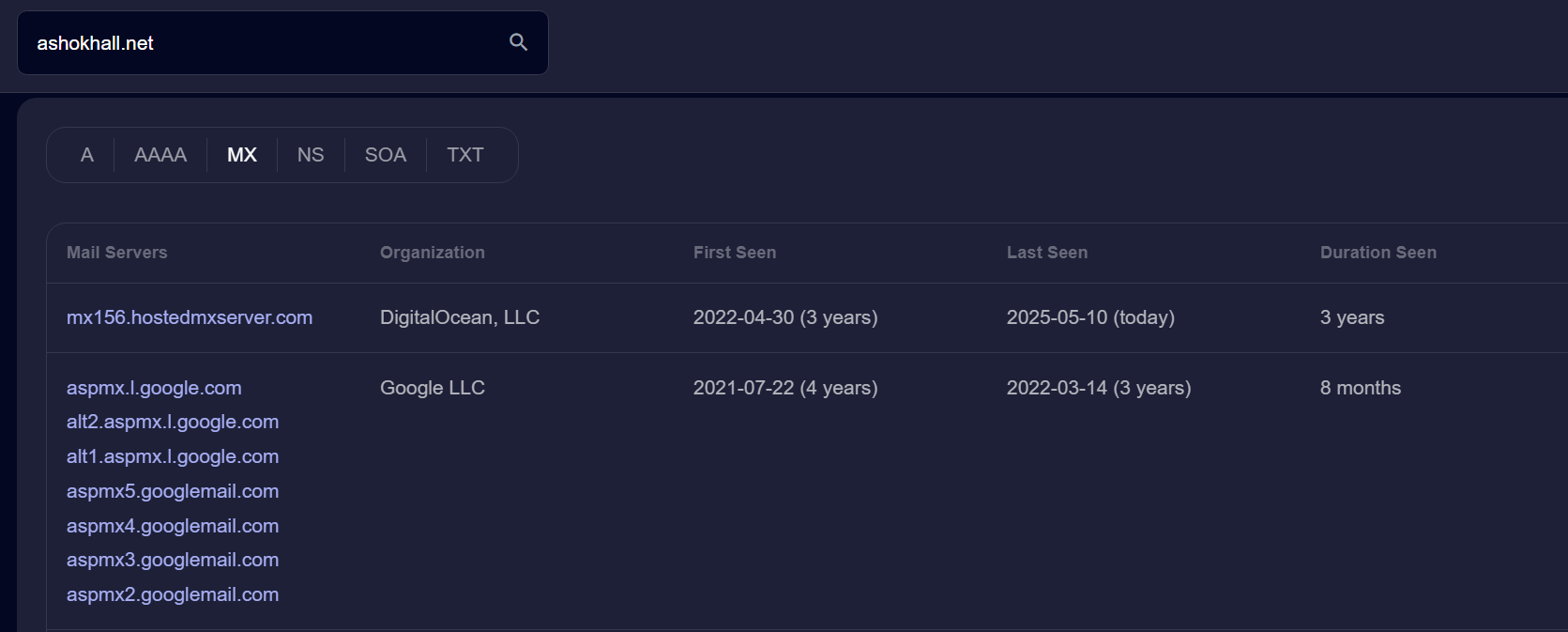The width and height of the screenshot is (1568, 632).
Task: Click the Organization column header
Action: pyautogui.click(x=433, y=253)
